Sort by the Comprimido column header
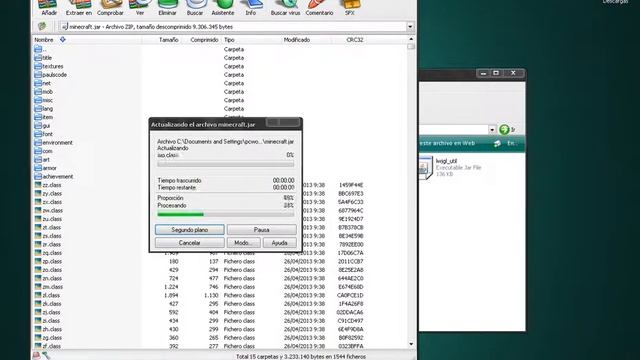Image resolution: width=640 pixels, height=360 pixels. pos(204,40)
